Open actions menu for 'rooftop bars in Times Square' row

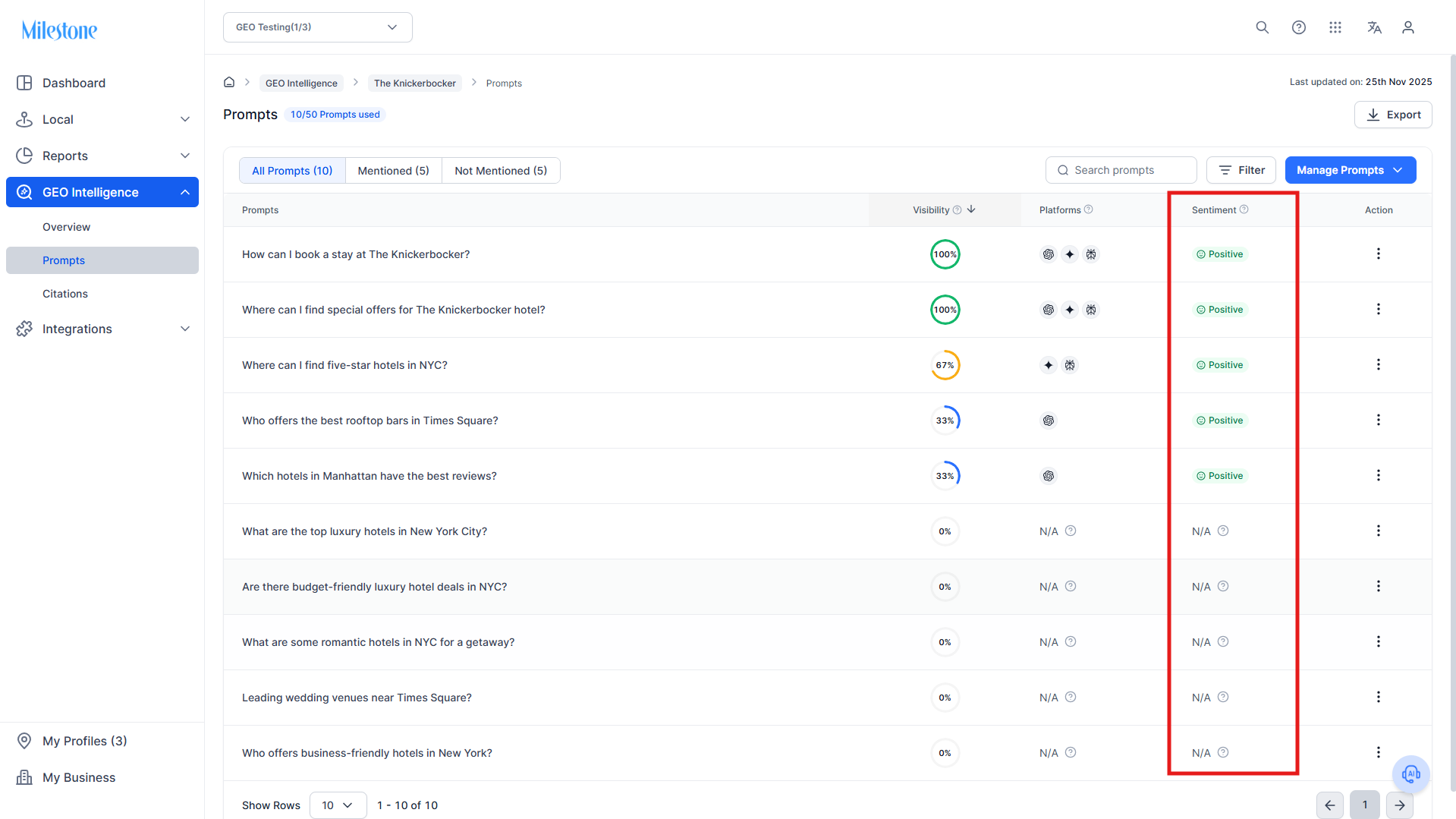pos(1379,420)
